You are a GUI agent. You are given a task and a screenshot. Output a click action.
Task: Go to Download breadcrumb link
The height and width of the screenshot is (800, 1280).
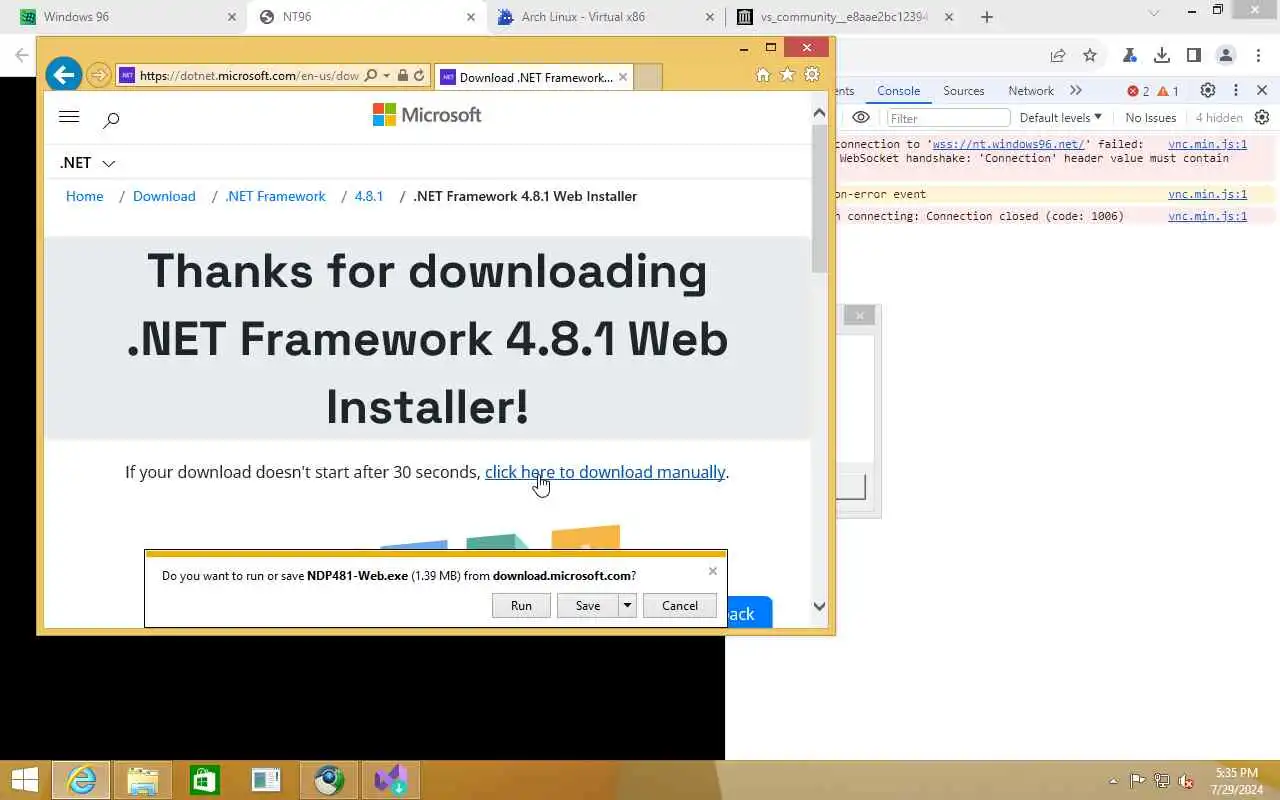click(164, 196)
